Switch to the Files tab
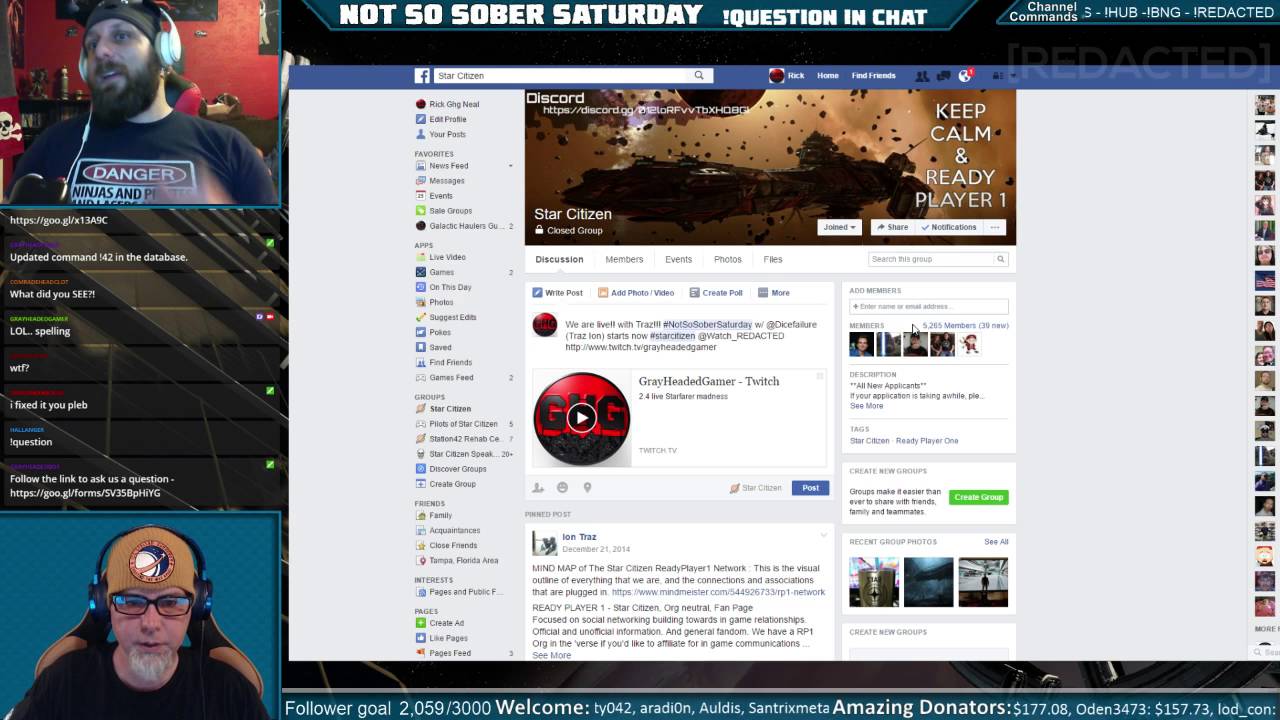Screen dimensions: 1280x720 click(x=773, y=259)
